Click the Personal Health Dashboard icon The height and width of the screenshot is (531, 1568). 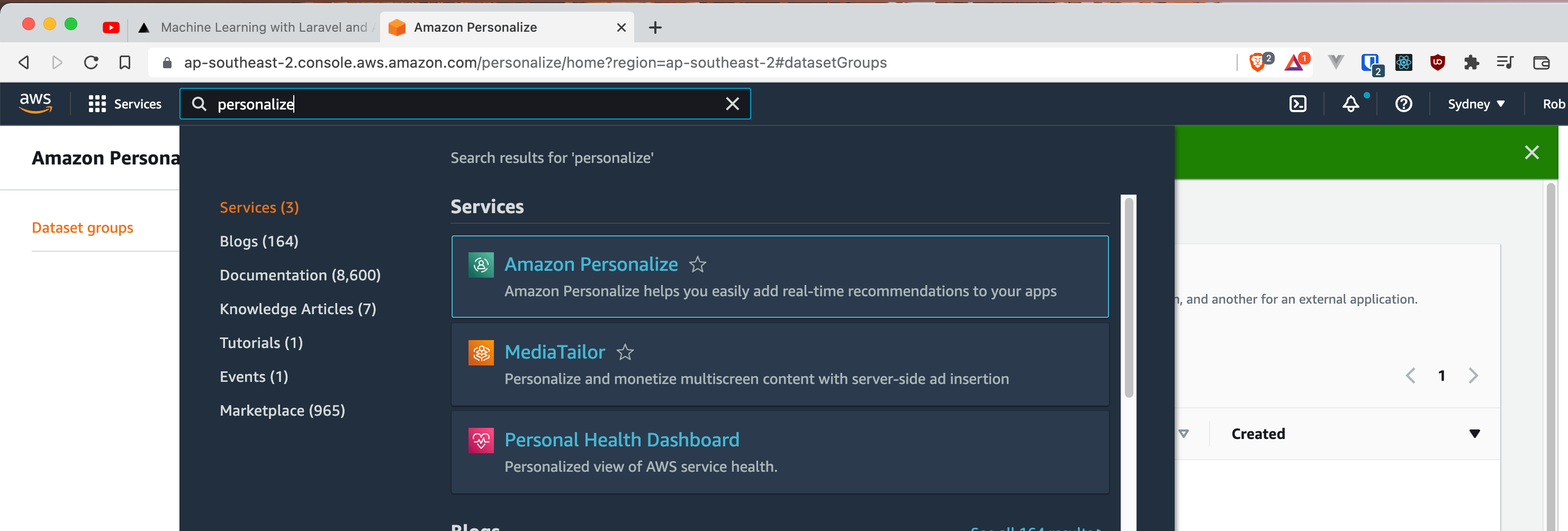coord(481,440)
